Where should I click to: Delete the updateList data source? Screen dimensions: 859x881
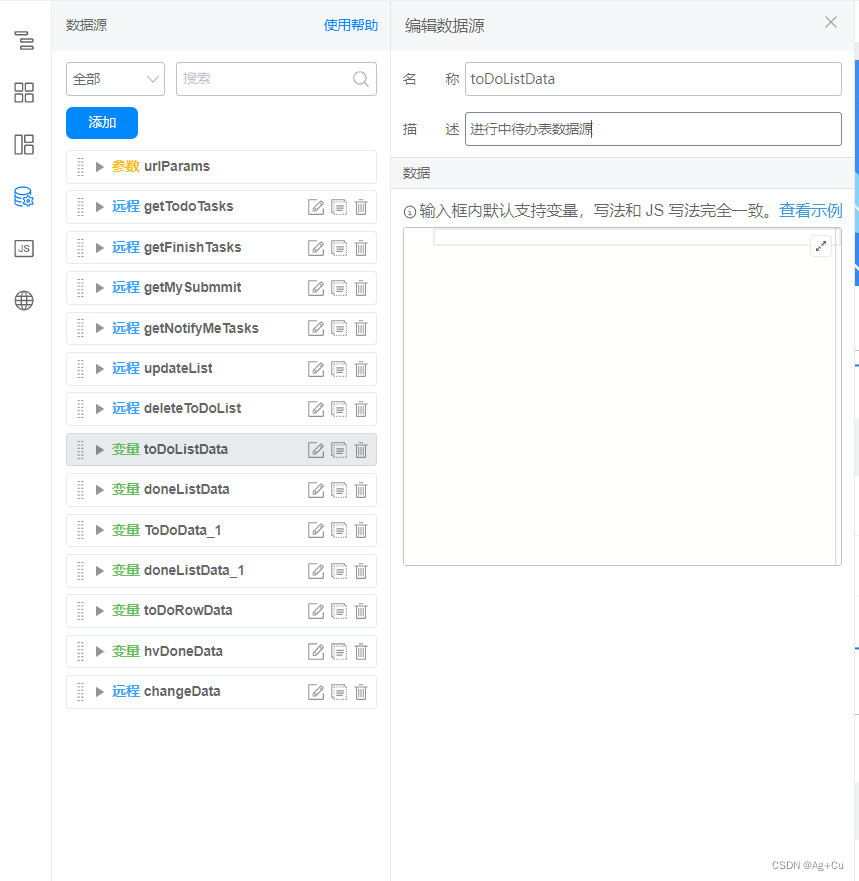tap(361, 369)
